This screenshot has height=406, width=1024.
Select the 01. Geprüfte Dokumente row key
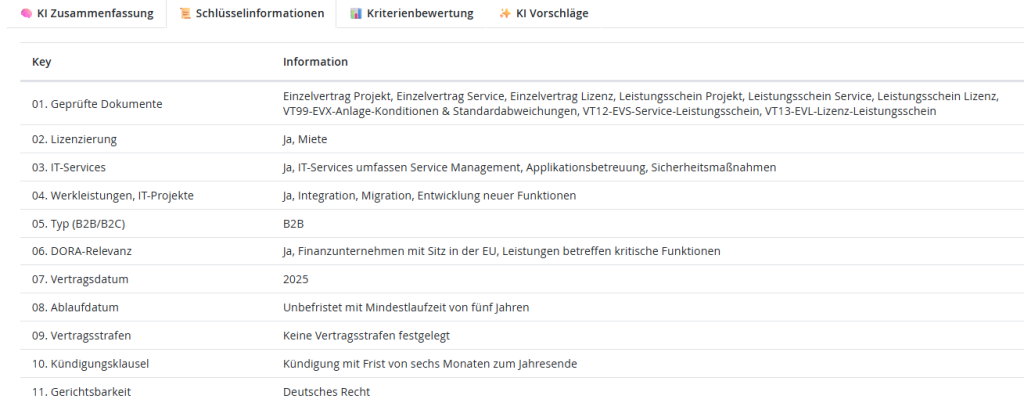[97, 104]
